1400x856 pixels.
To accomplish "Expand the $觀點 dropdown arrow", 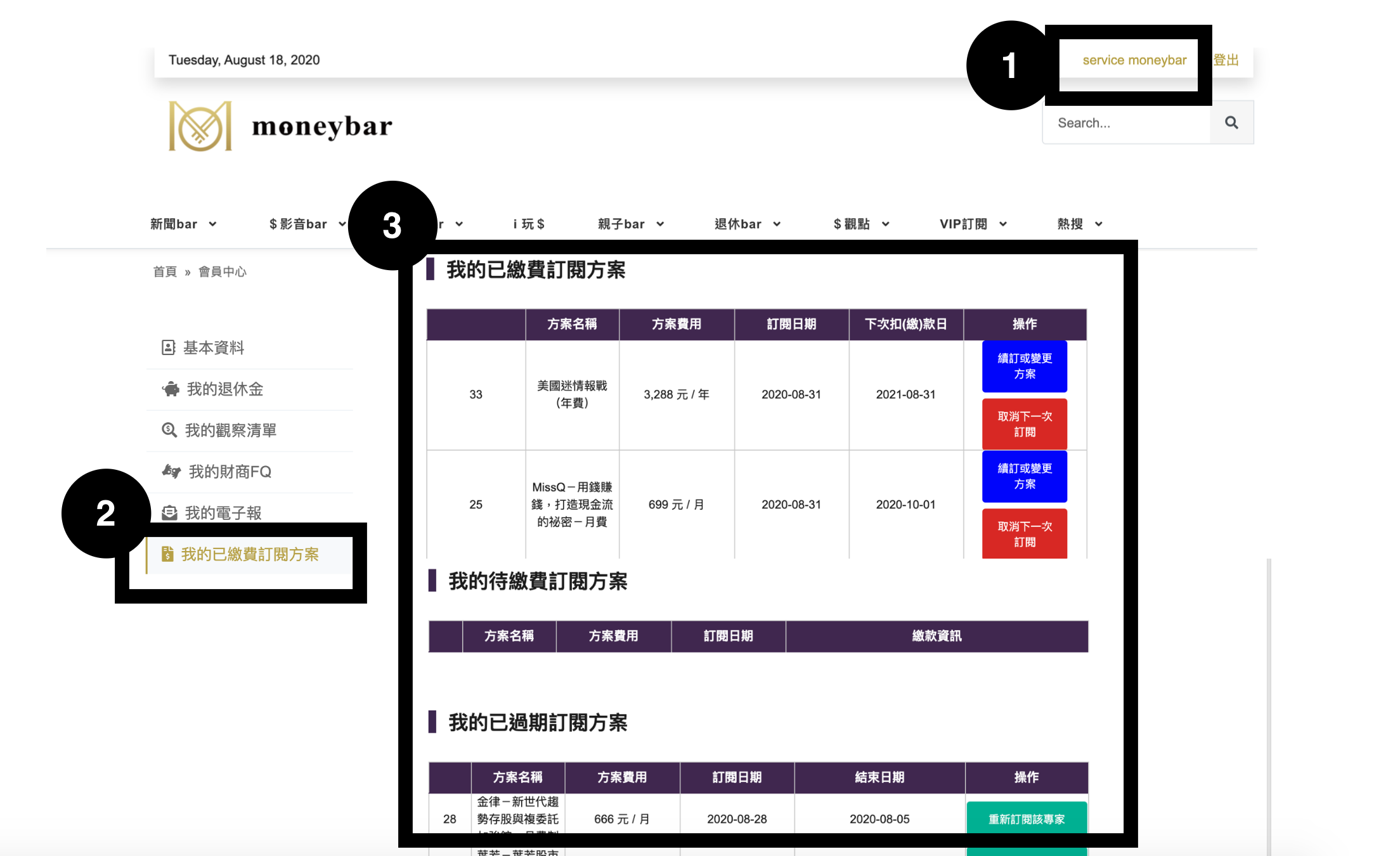I will tap(886, 224).
